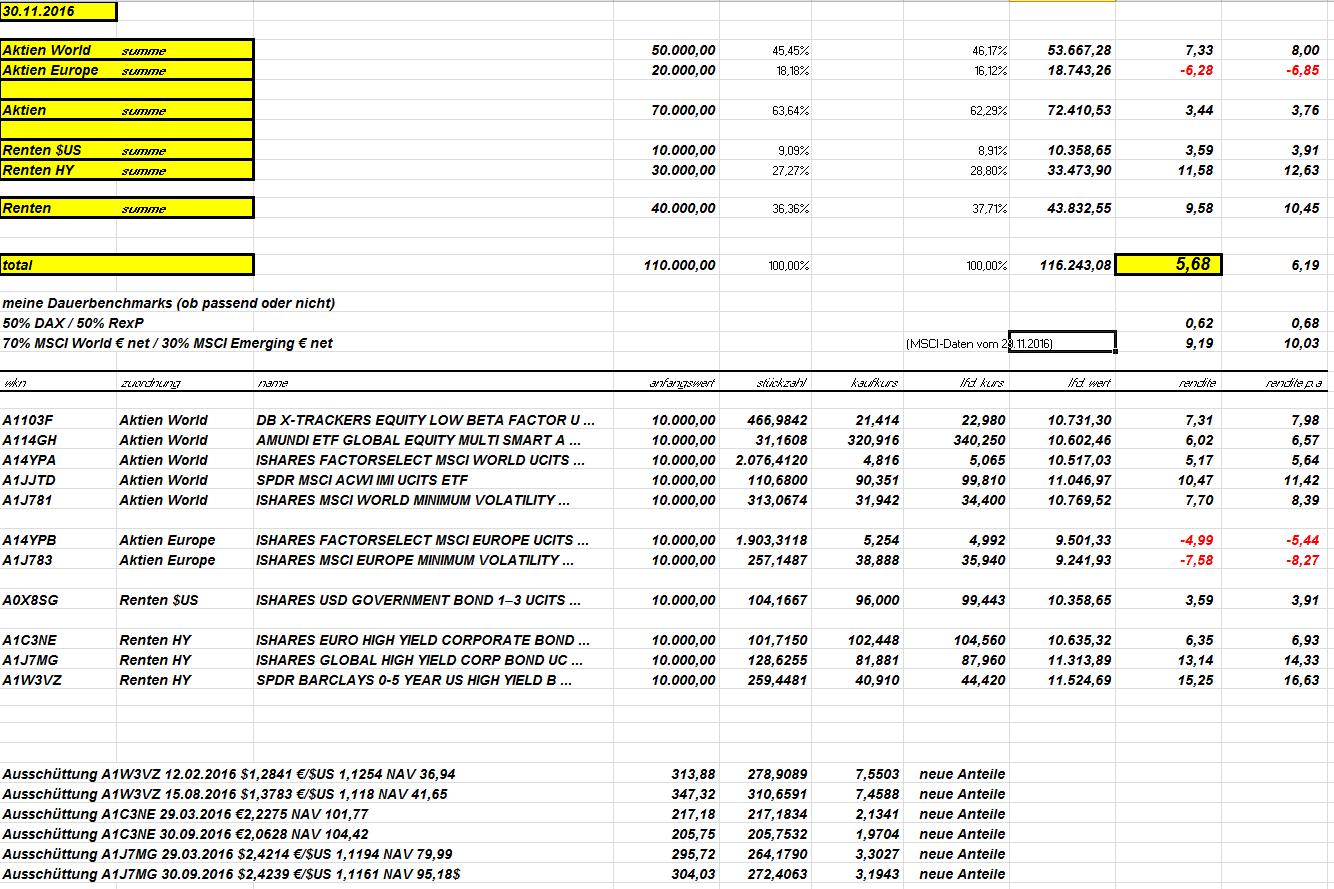1334x889 pixels.
Task: Click the Renten $US zuordnung cell for A0X8SG
Action: [x=159, y=600]
